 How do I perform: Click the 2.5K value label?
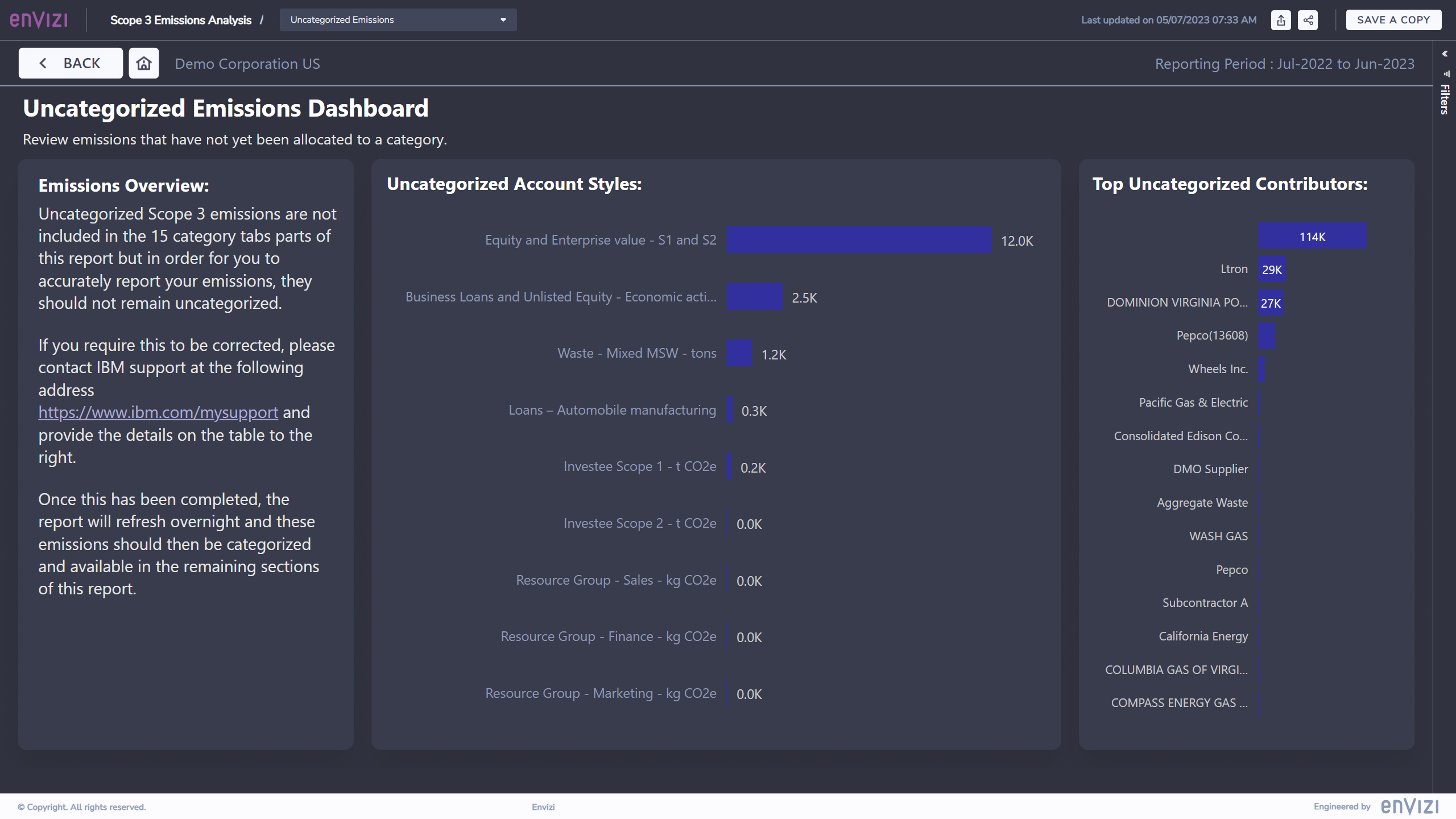tap(804, 298)
